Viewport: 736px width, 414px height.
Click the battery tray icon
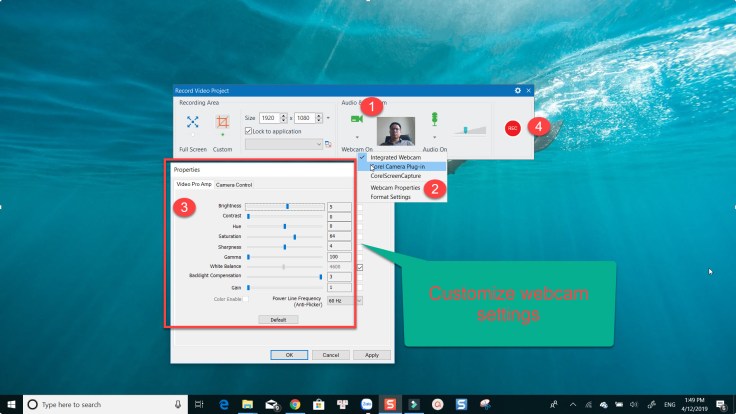(x=619, y=405)
